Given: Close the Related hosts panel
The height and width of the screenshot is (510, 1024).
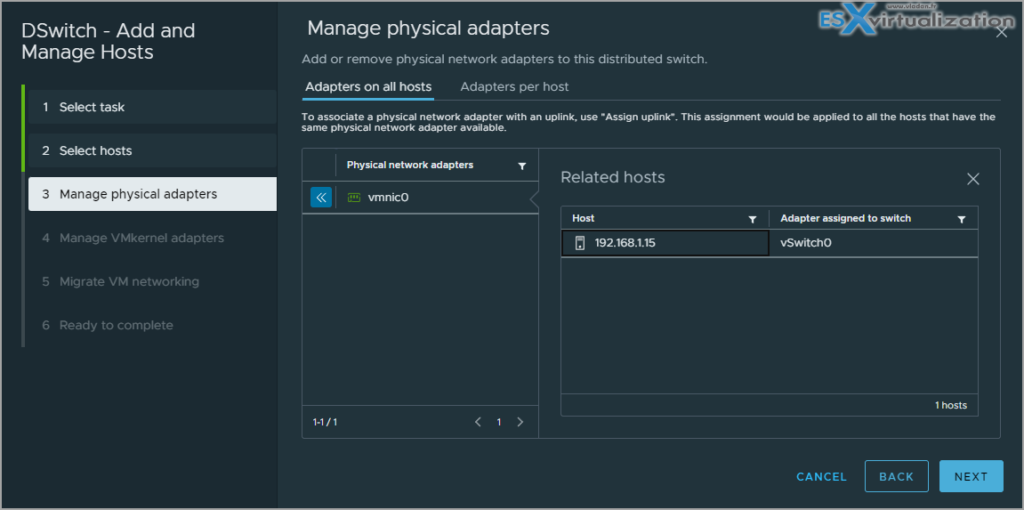Looking at the screenshot, I should [973, 179].
